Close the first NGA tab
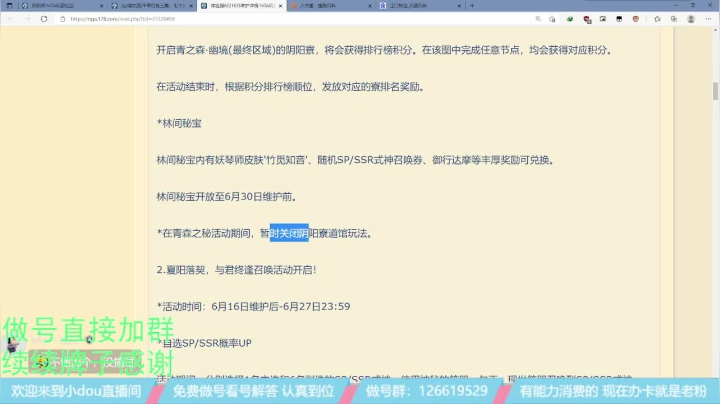The width and height of the screenshot is (720, 404). (101, 6)
